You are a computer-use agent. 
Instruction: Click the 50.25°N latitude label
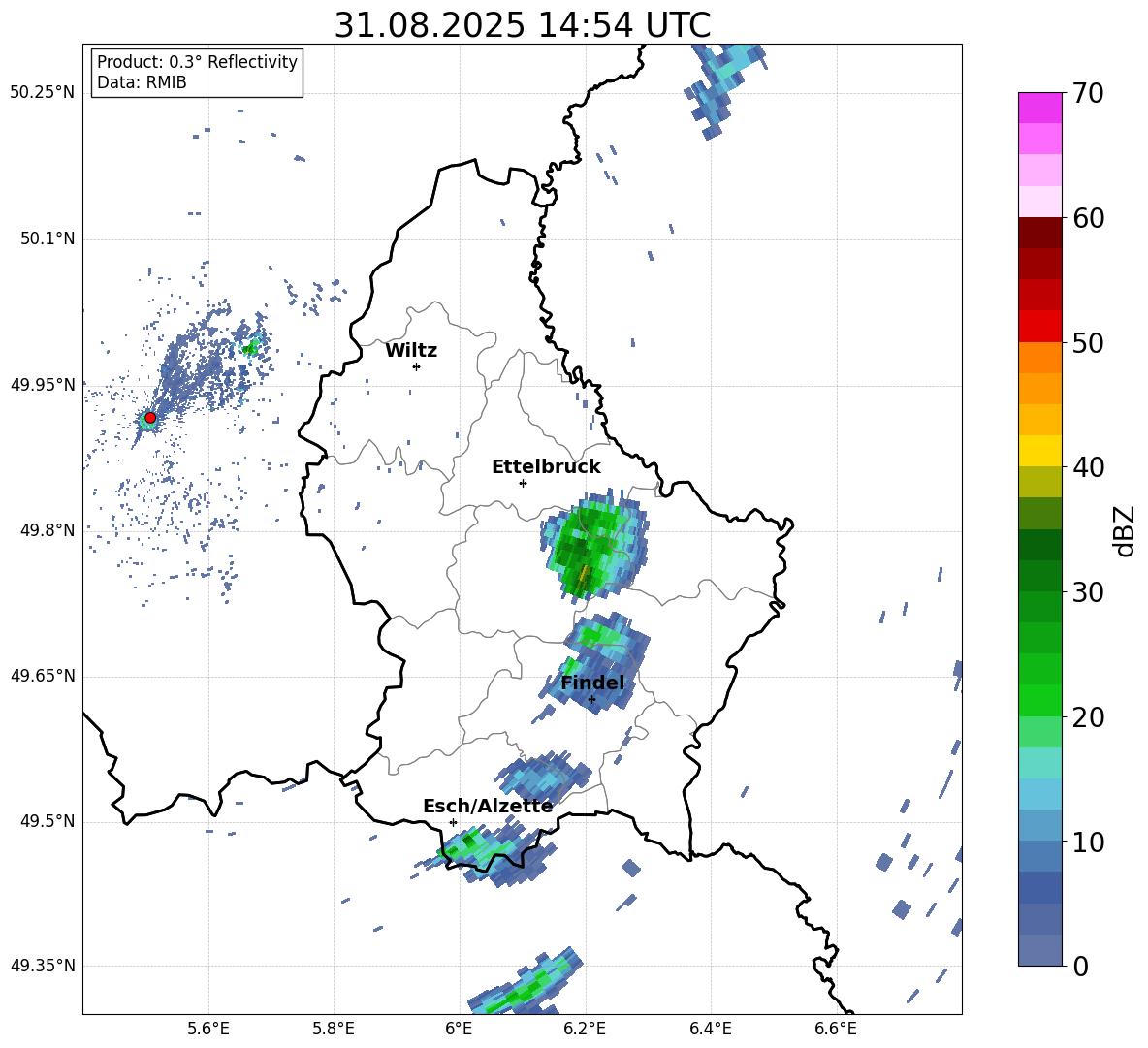click(x=43, y=93)
